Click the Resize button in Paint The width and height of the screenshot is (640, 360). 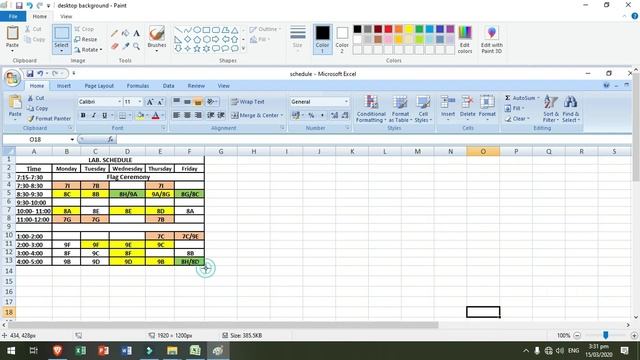click(86, 40)
